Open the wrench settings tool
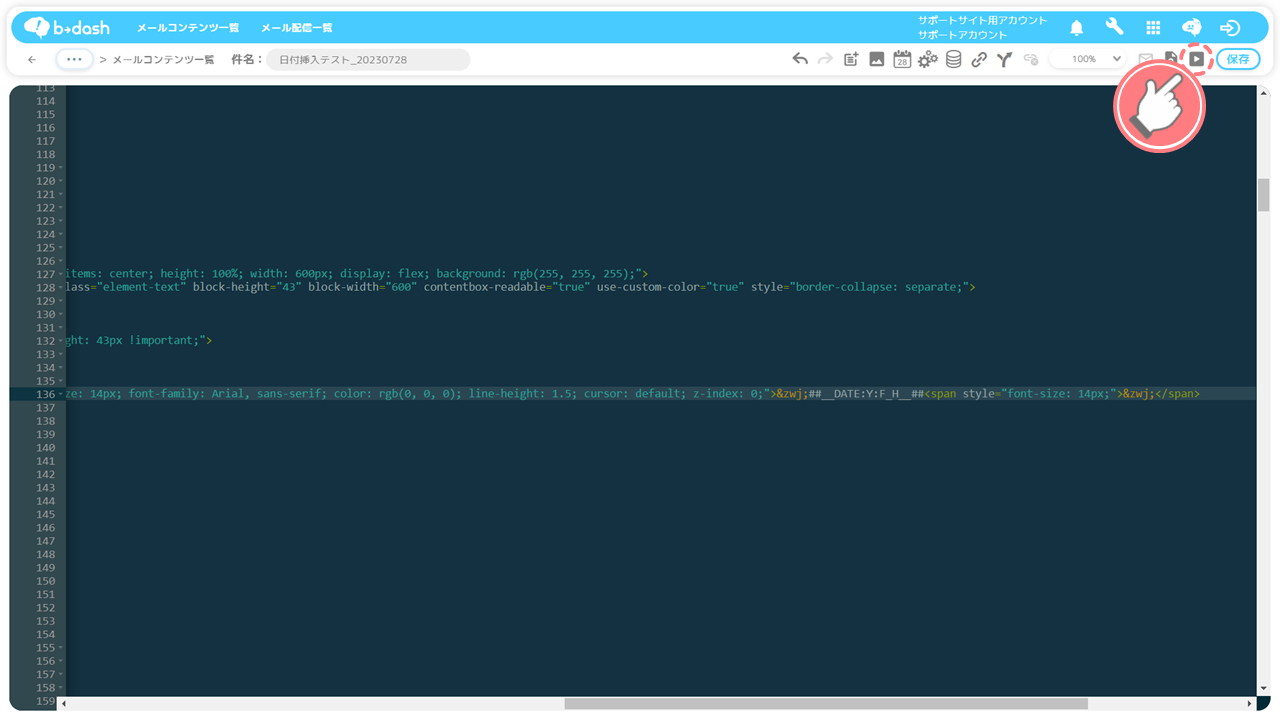Image resolution: width=1280 pixels, height=720 pixels. click(1114, 27)
